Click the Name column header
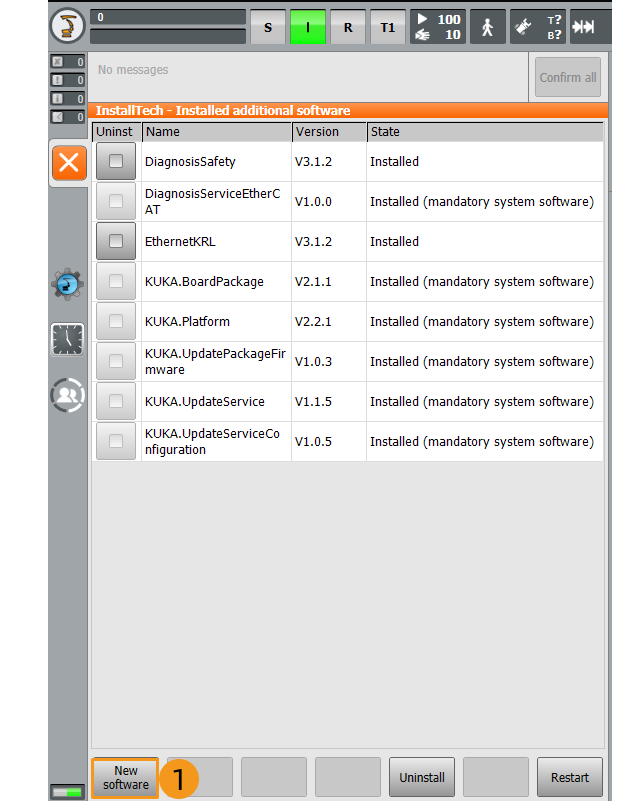 pos(216,132)
